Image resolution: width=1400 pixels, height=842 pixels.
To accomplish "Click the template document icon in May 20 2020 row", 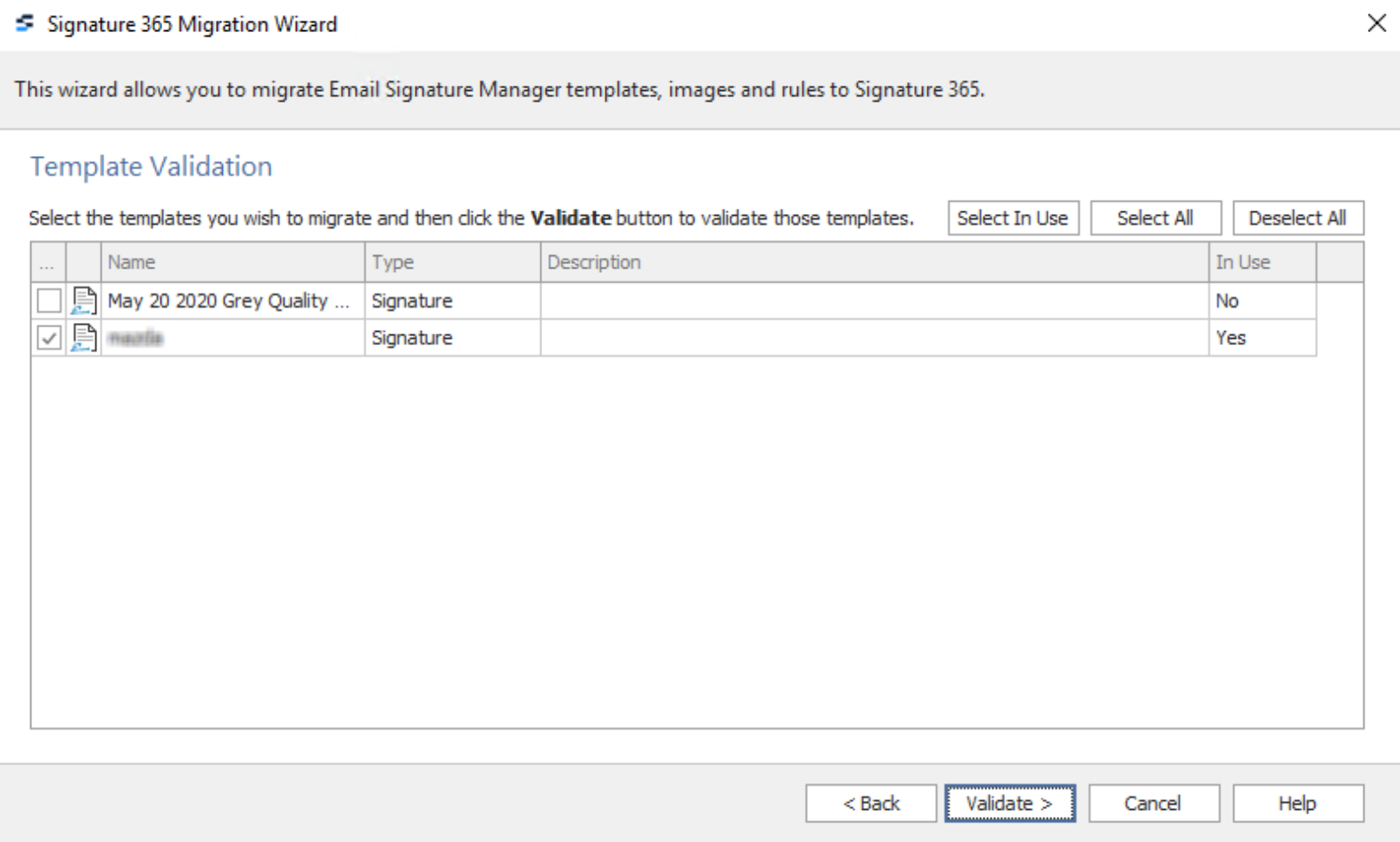I will click(84, 301).
